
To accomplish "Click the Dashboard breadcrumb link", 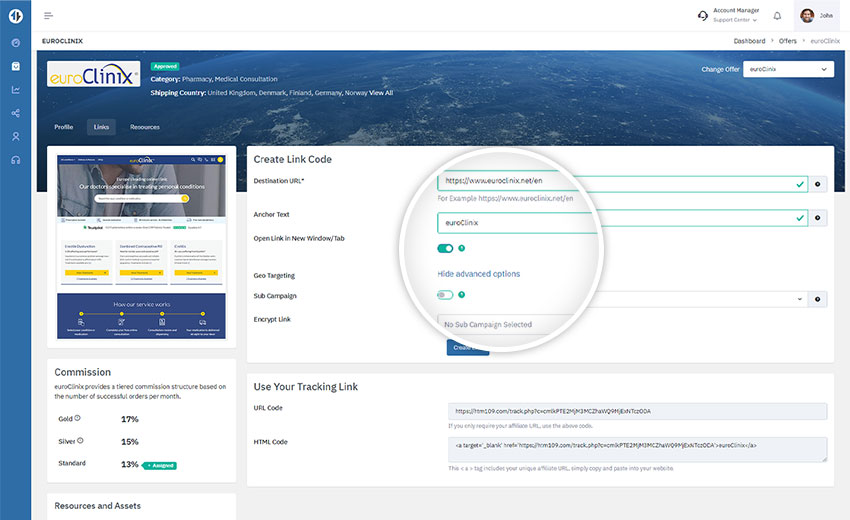I will click(749, 41).
